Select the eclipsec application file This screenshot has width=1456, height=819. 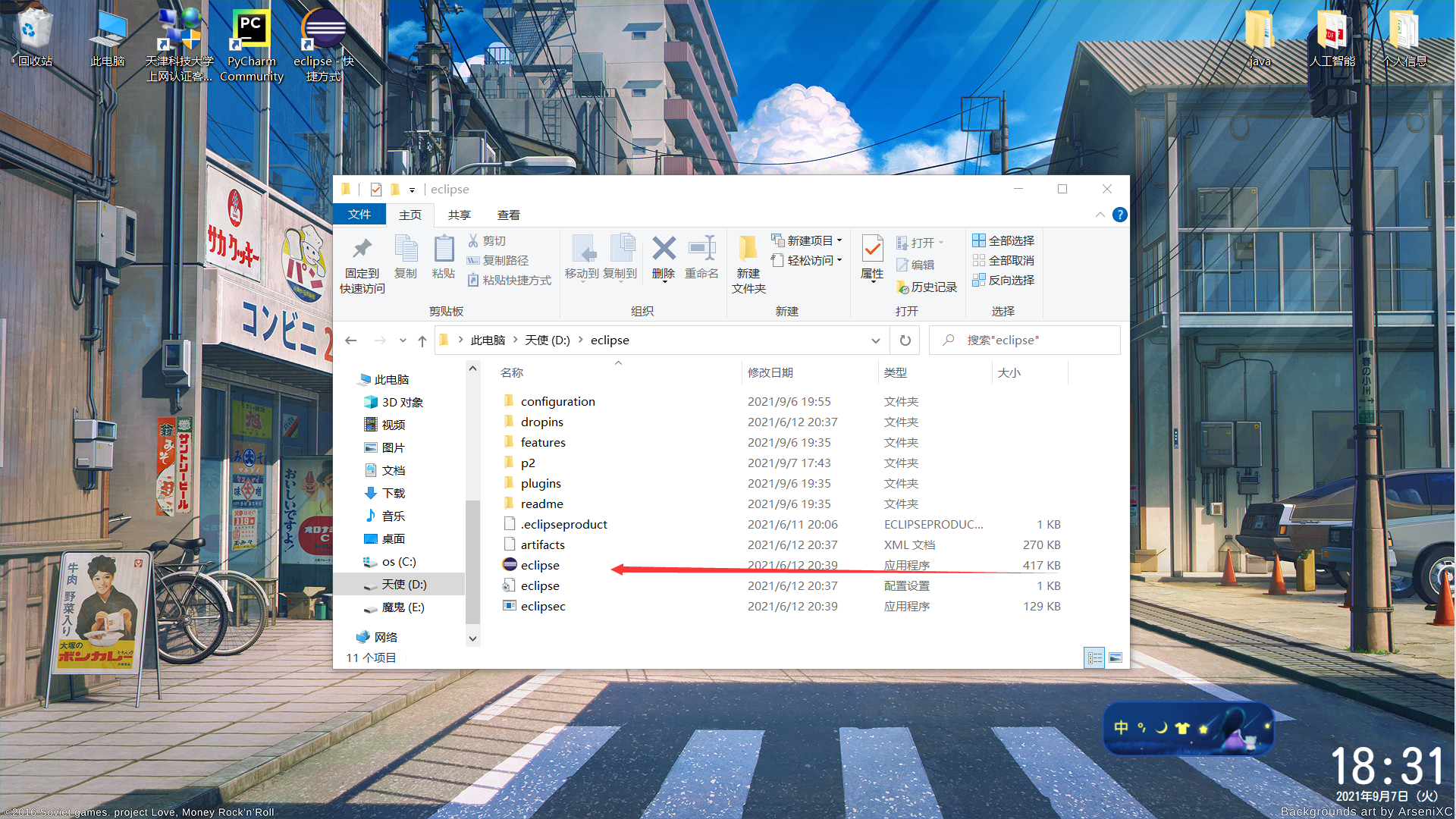pyautogui.click(x=543, y=606)
